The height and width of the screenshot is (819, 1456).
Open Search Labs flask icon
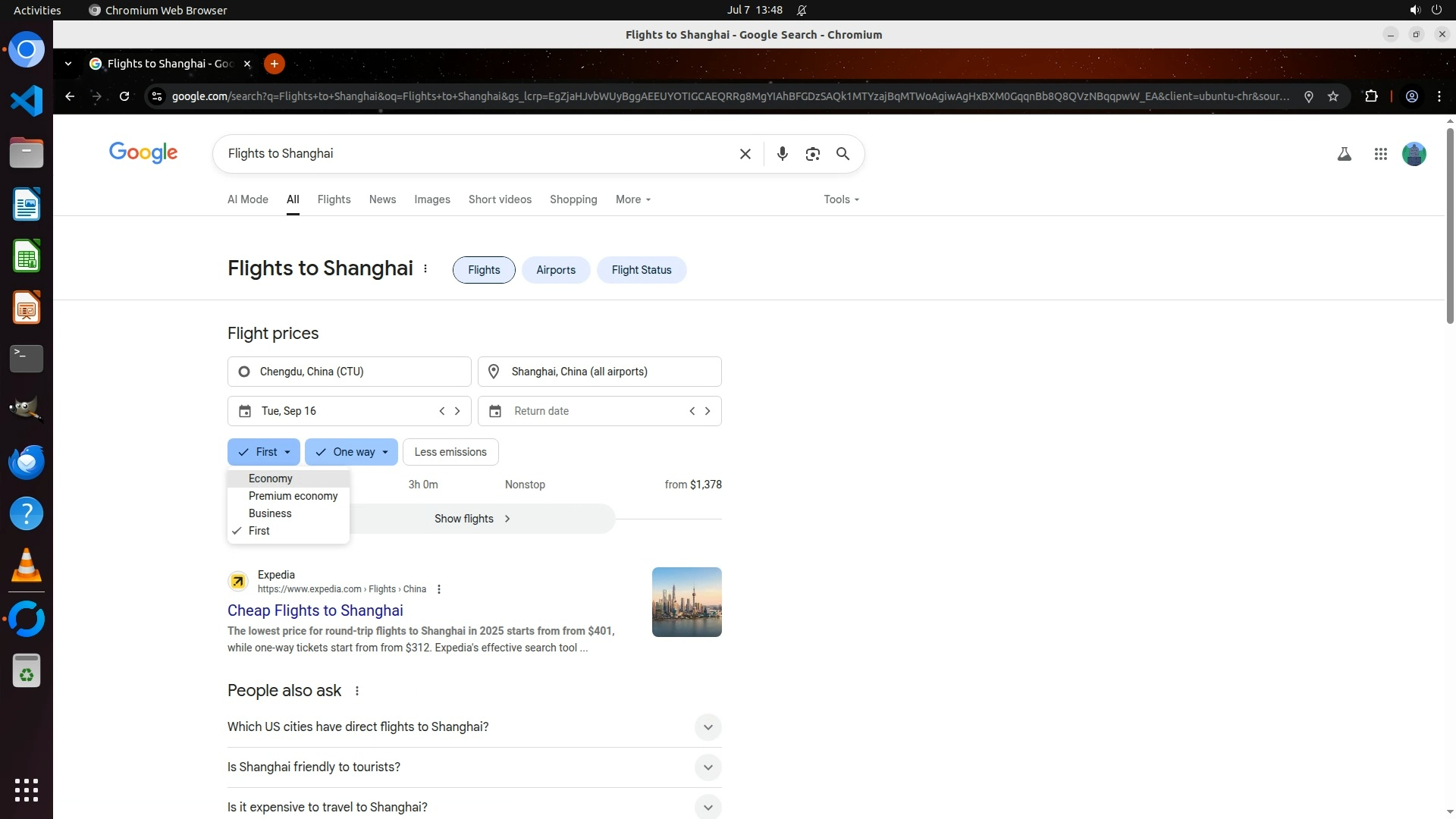tap(1344, 154)
